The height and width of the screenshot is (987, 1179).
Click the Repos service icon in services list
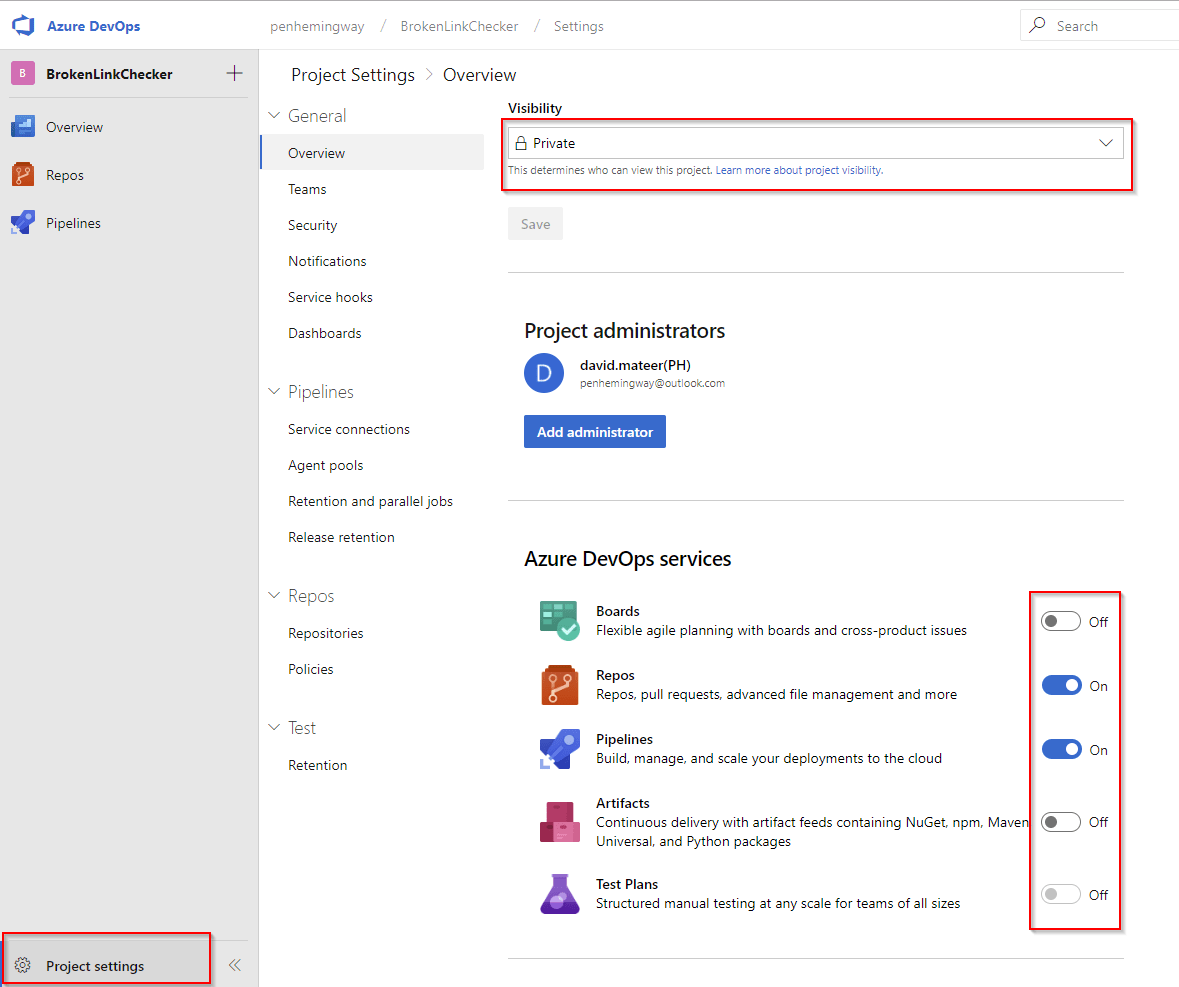click(559, 685)
